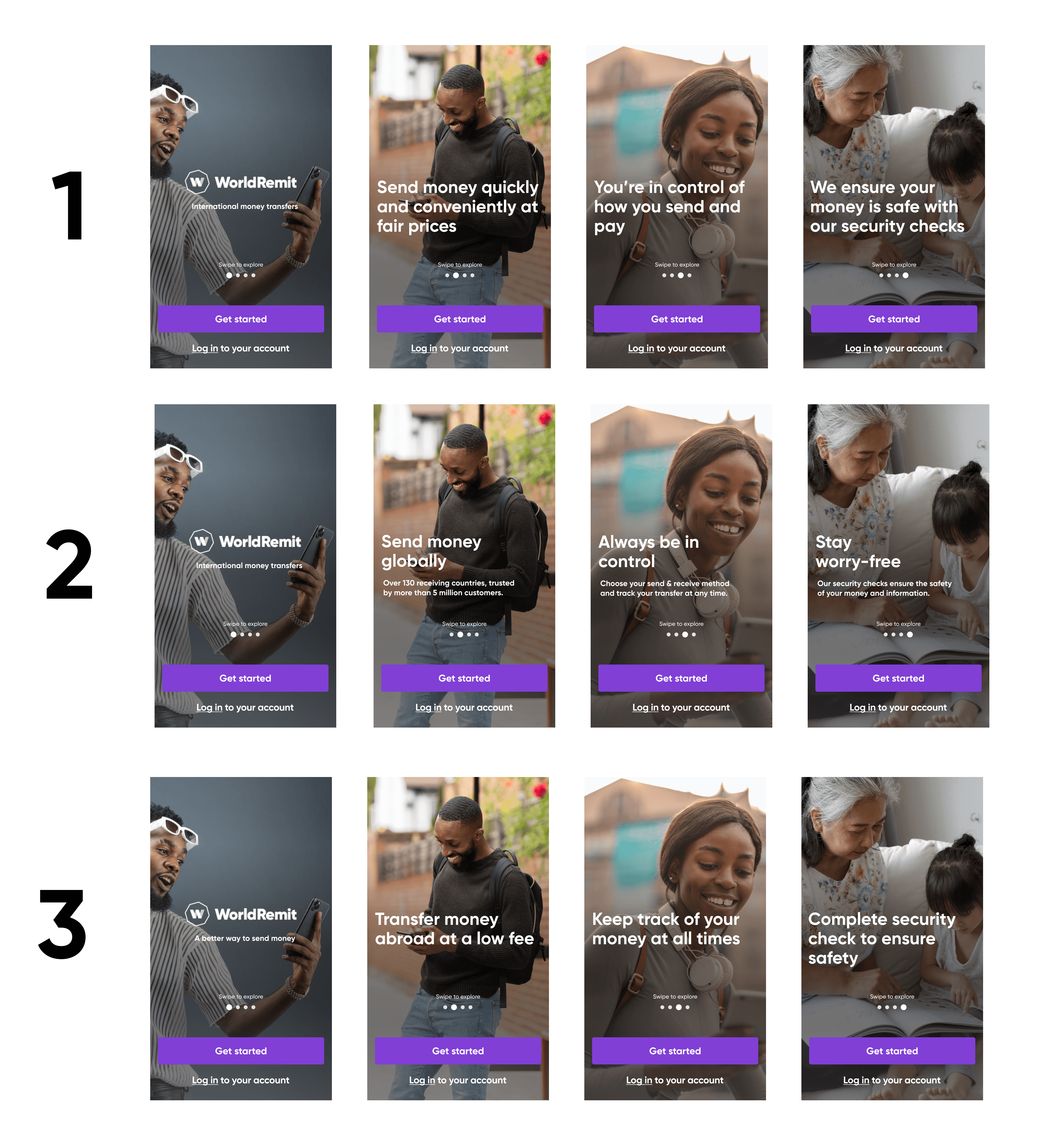Select active first page dot on row 1 splash screen
The width and height of the screenshot is (1064, 1142).
(229, 275)
